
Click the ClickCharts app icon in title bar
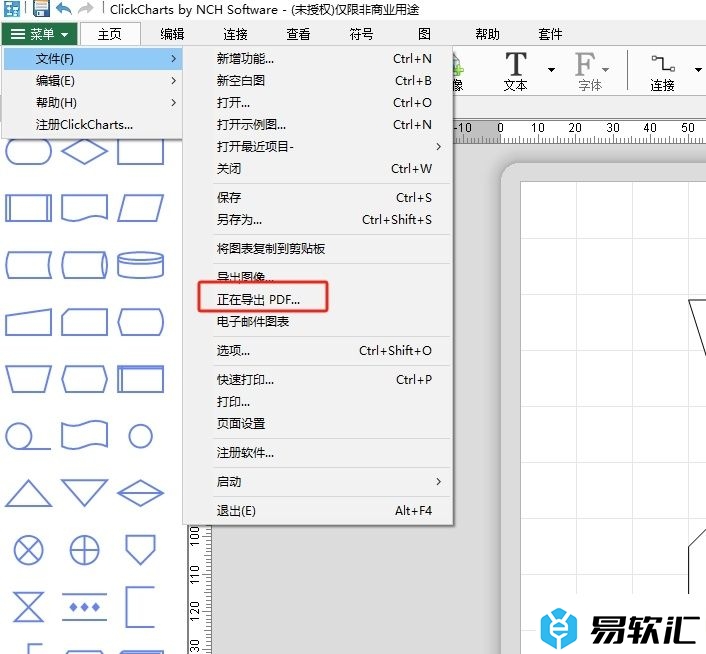point(12,8)
